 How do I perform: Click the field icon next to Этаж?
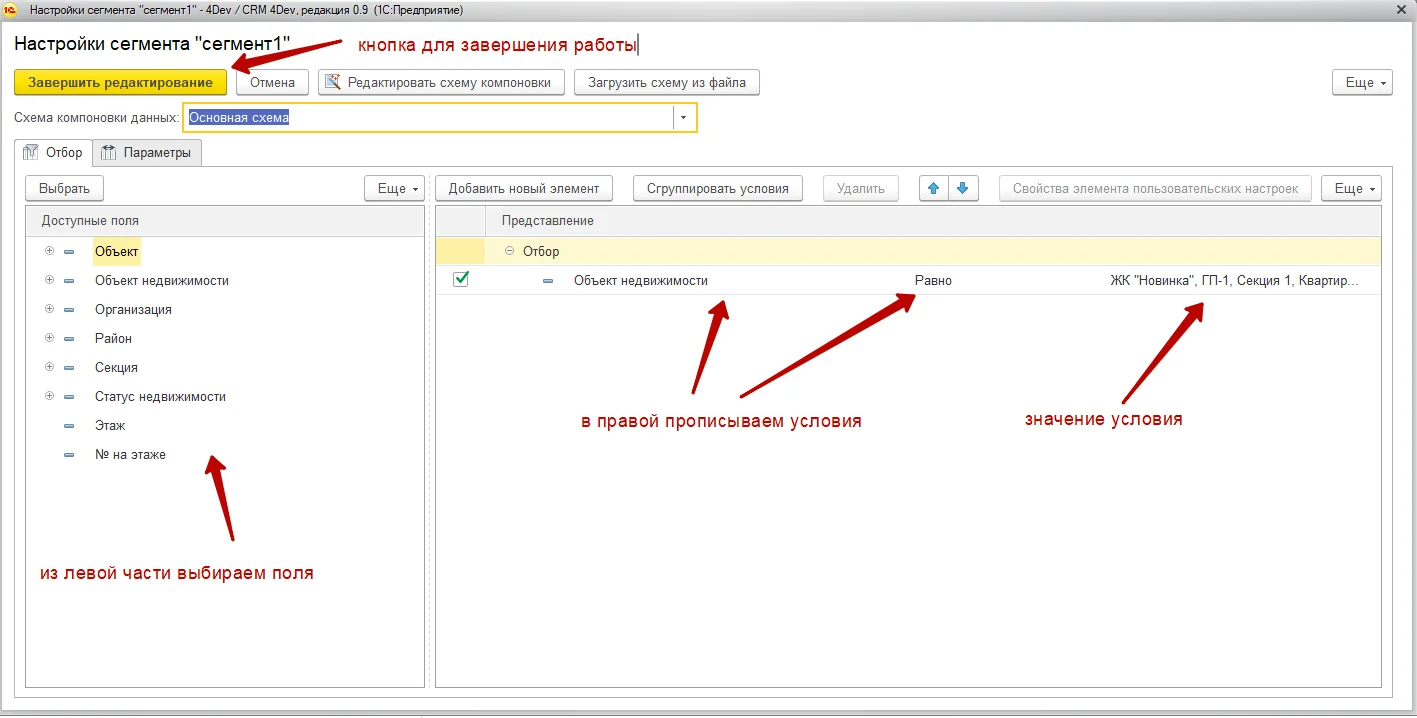click(69, 426)
